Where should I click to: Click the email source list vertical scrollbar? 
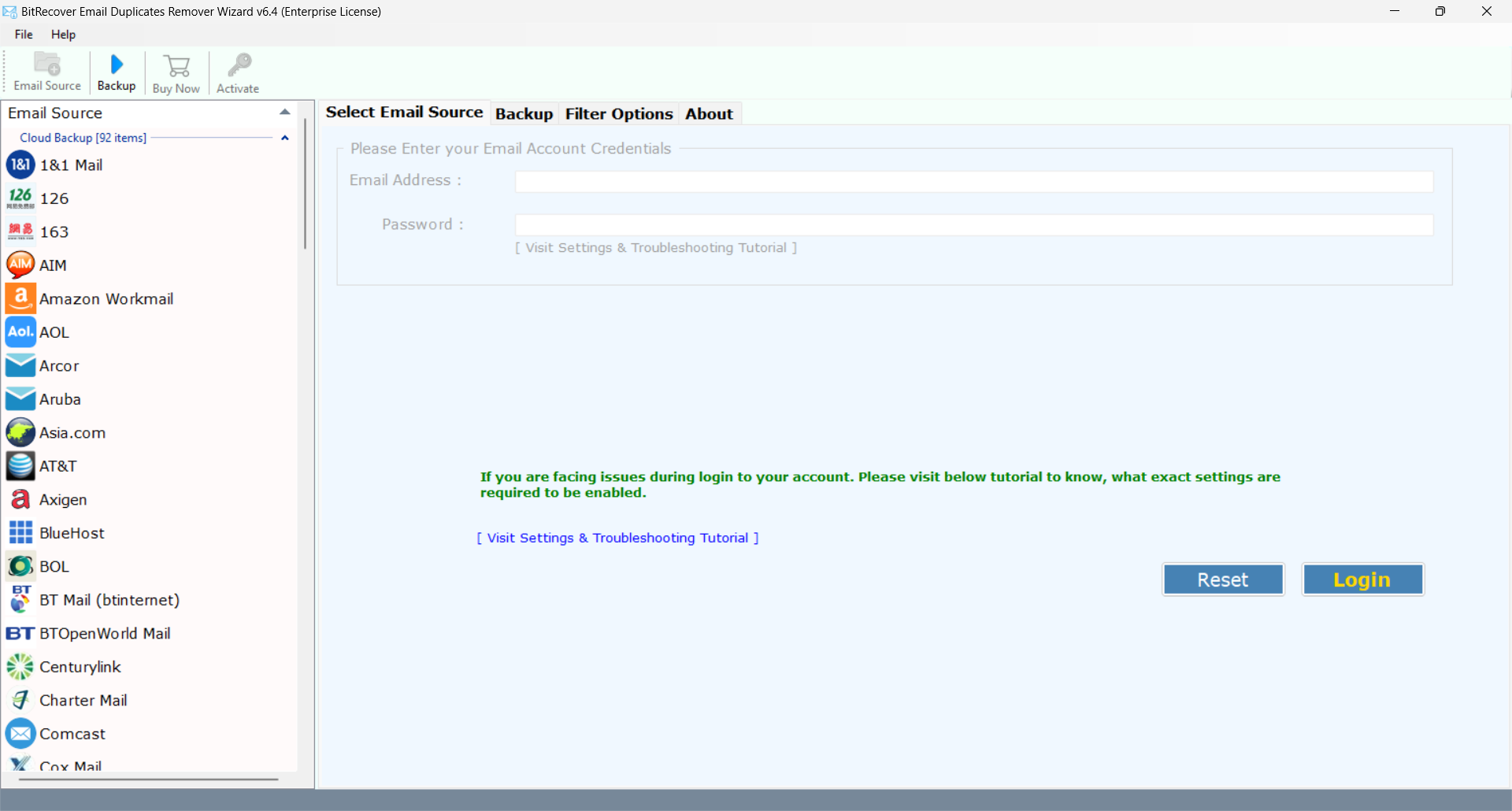305,185
